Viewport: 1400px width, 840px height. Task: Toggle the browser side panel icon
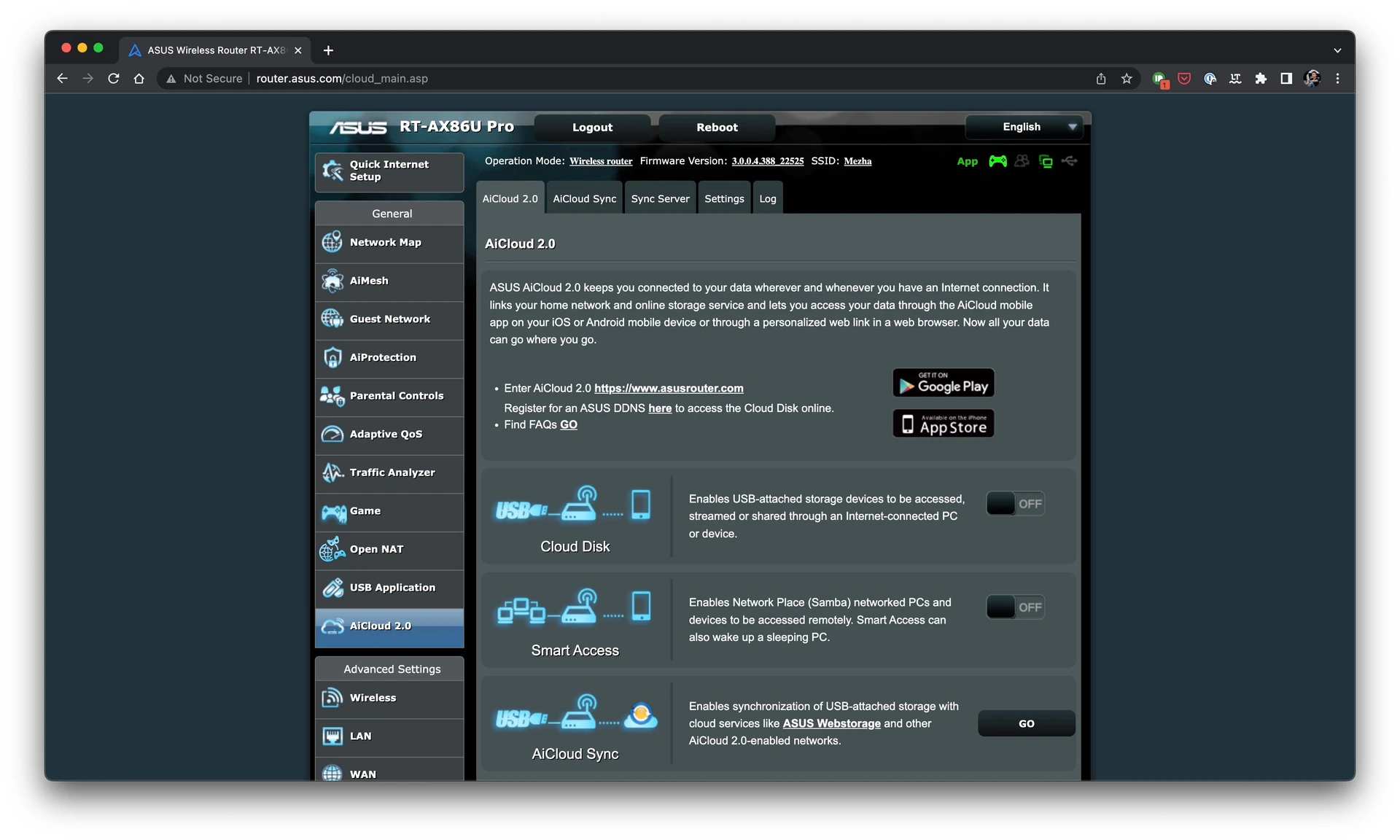[x=1286, y=79]
